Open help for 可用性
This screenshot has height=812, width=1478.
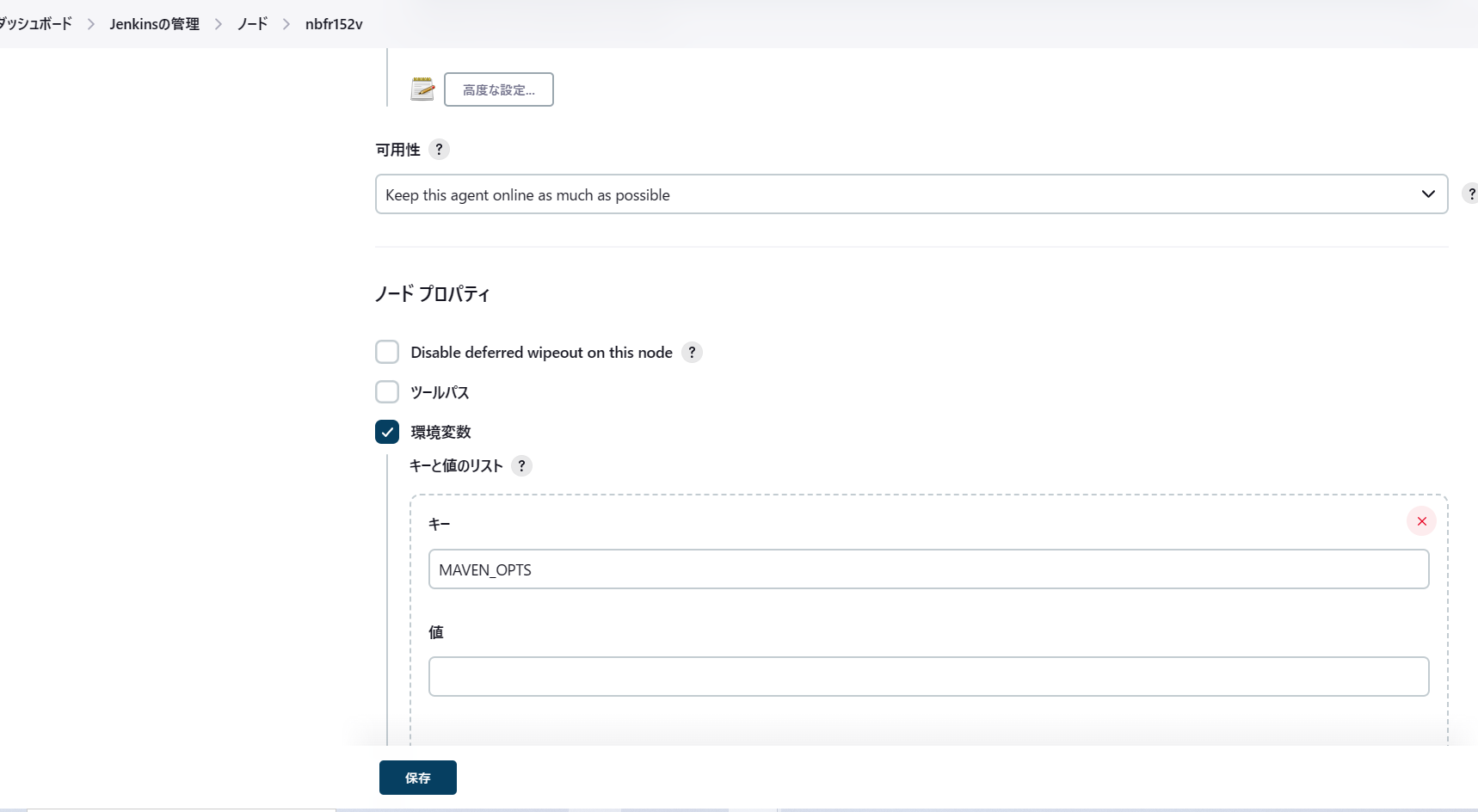click(439, 150)
